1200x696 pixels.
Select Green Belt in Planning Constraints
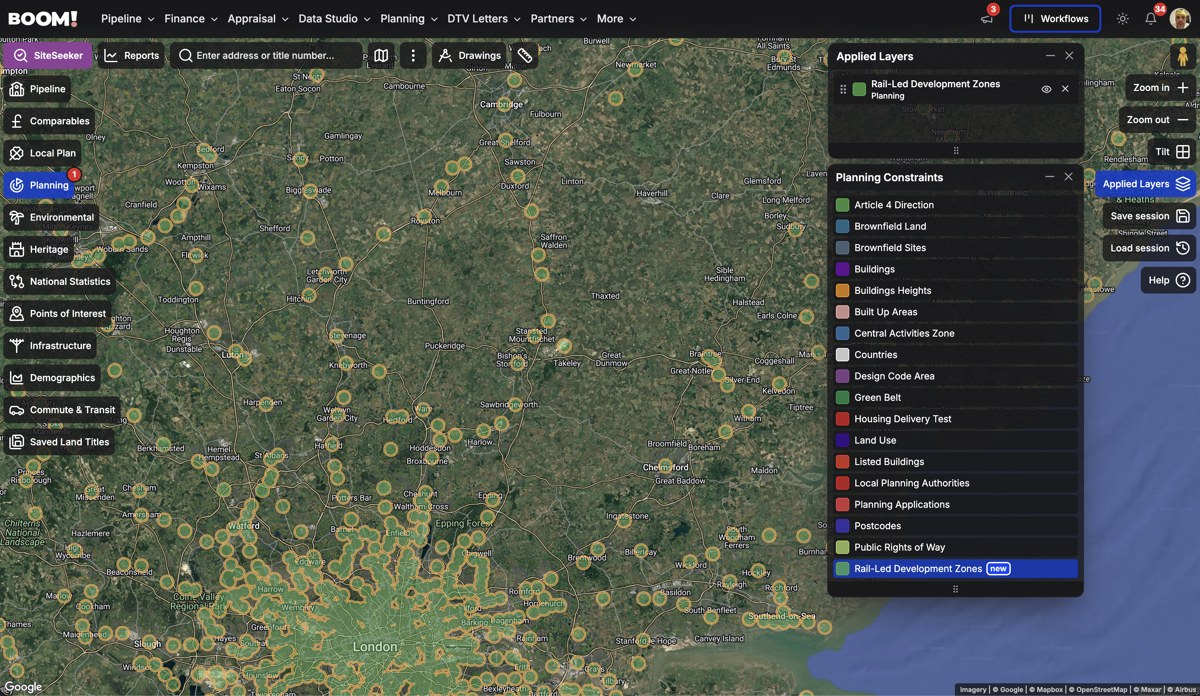coord(877,397)
